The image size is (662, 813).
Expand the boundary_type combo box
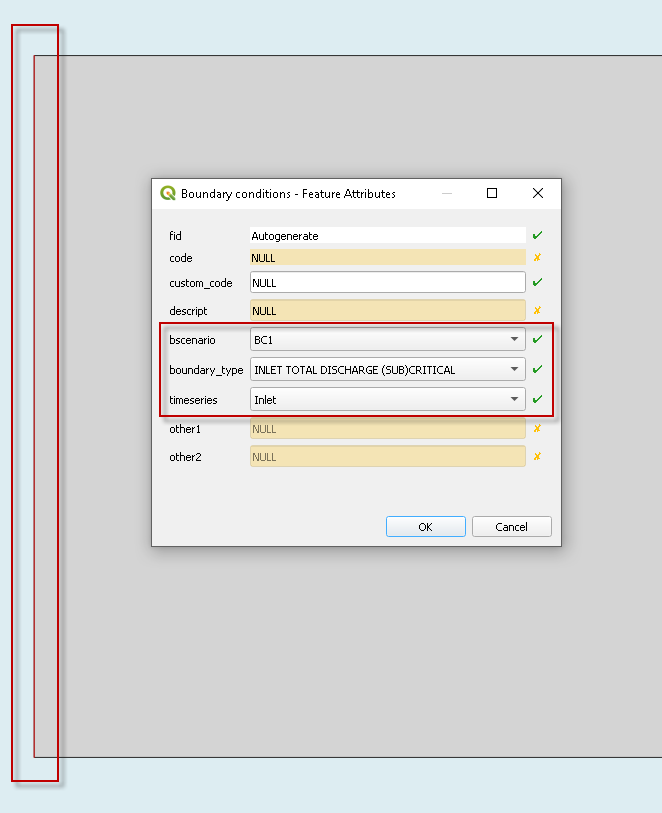pos(387,369)
